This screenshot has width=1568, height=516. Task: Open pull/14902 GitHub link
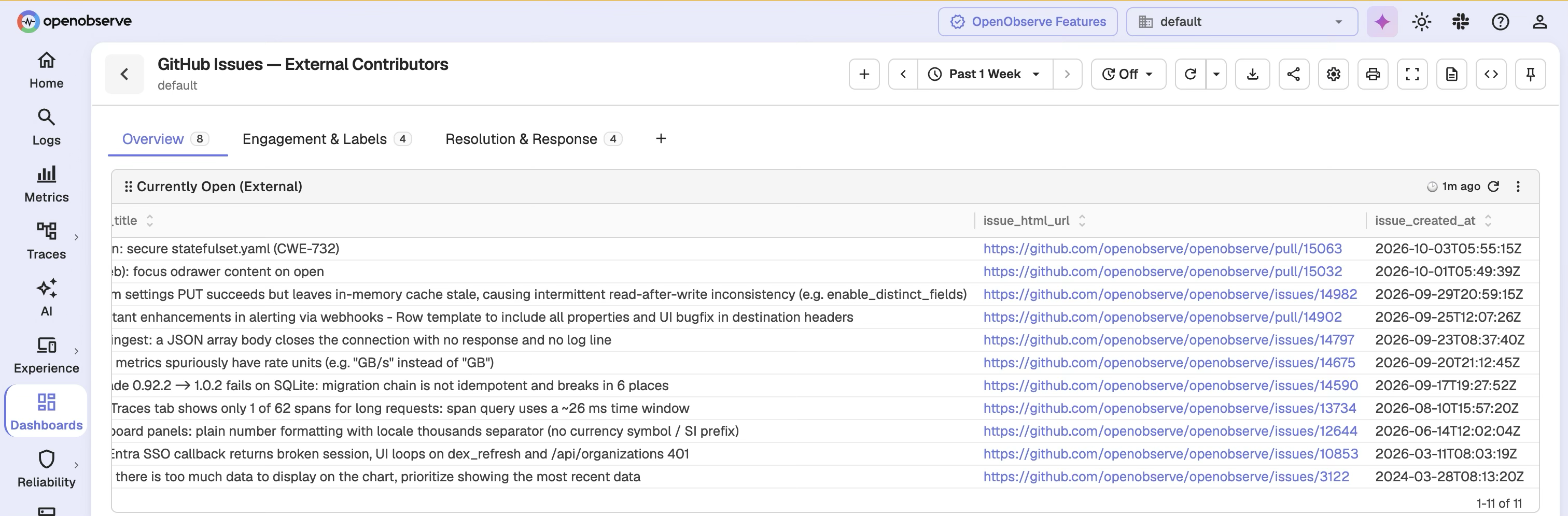click(x=1163, y=317)
